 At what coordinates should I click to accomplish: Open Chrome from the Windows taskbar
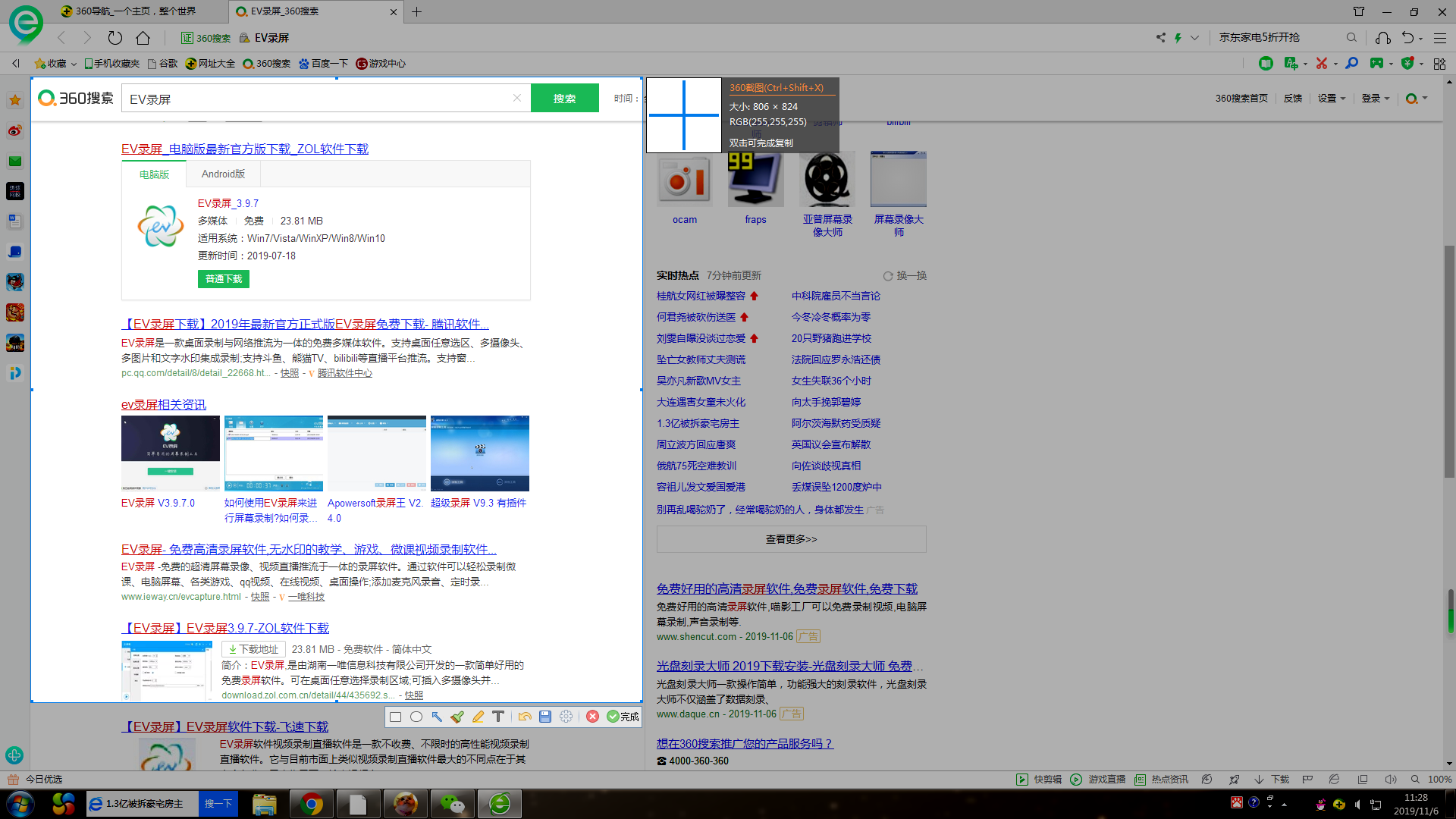[311, 804]
